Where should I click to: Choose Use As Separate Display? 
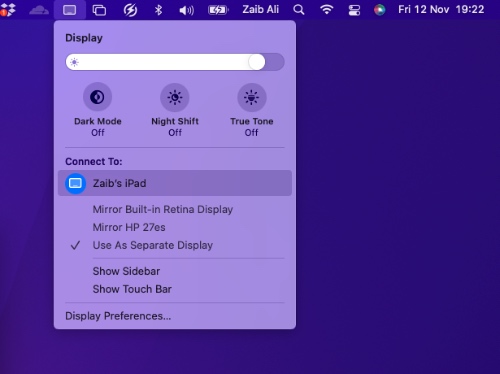pos(153,245)
